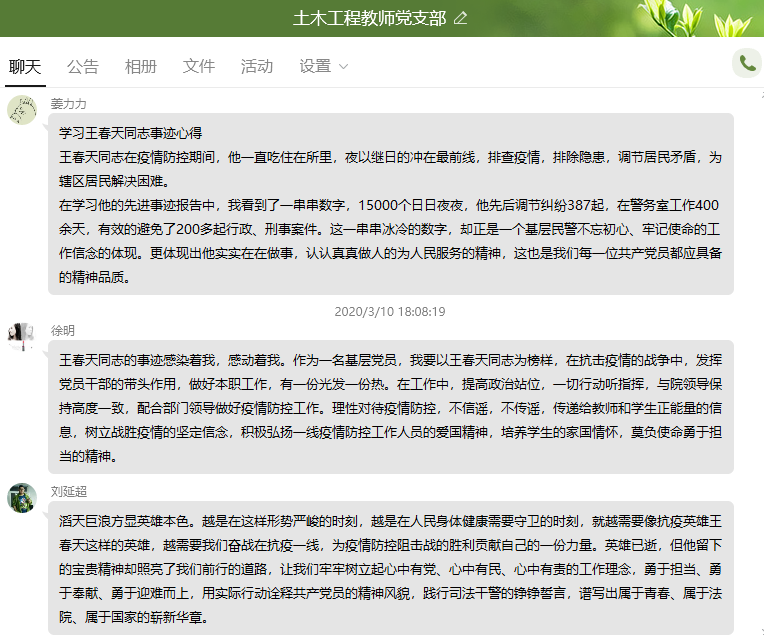Open 刘延超's avatar profile
Screen dimensions: 764x639
[x=22, y=498]
